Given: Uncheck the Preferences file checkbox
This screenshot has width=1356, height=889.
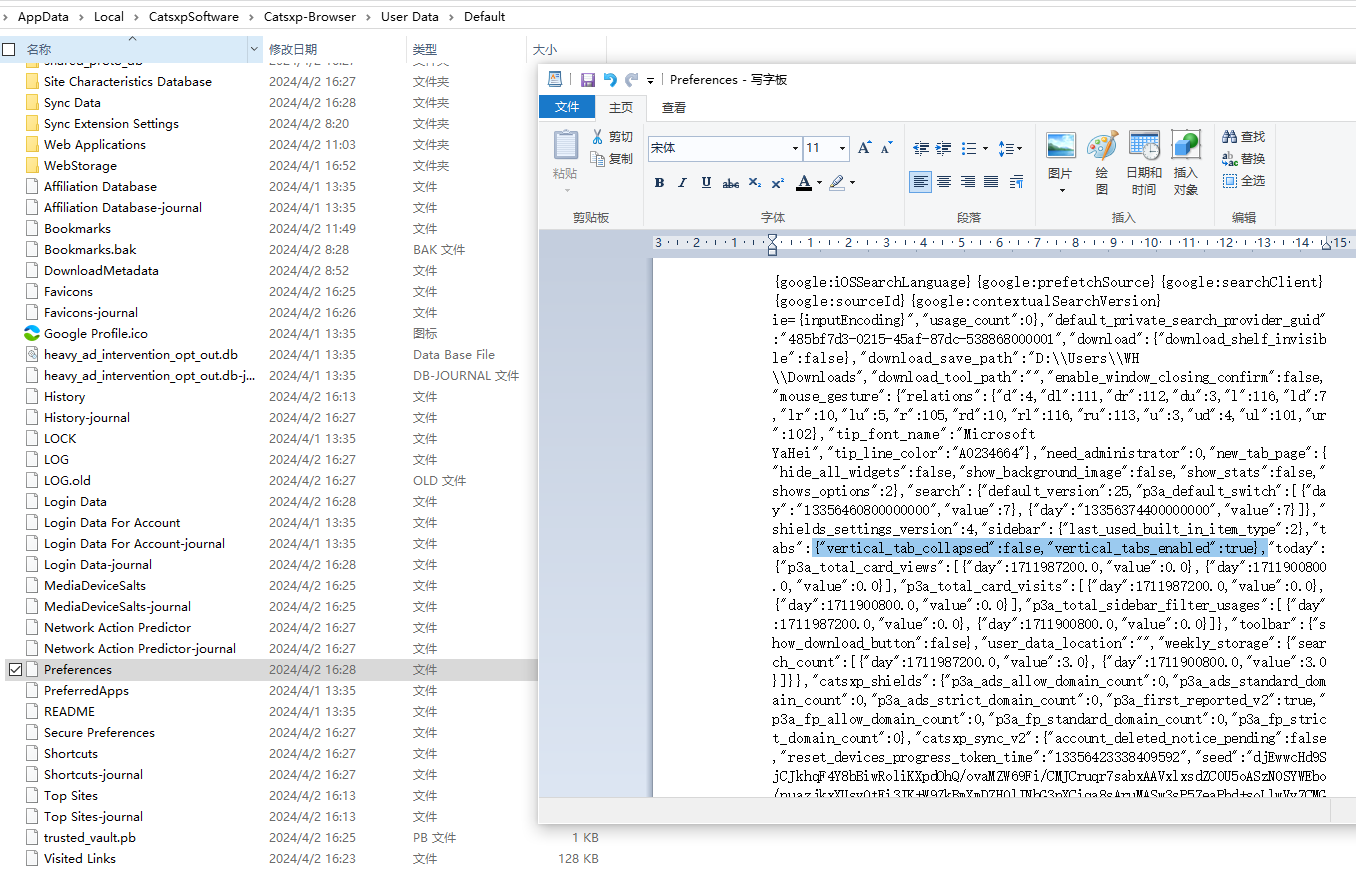Looking at the screenshot, I should (x=14, y=669).
